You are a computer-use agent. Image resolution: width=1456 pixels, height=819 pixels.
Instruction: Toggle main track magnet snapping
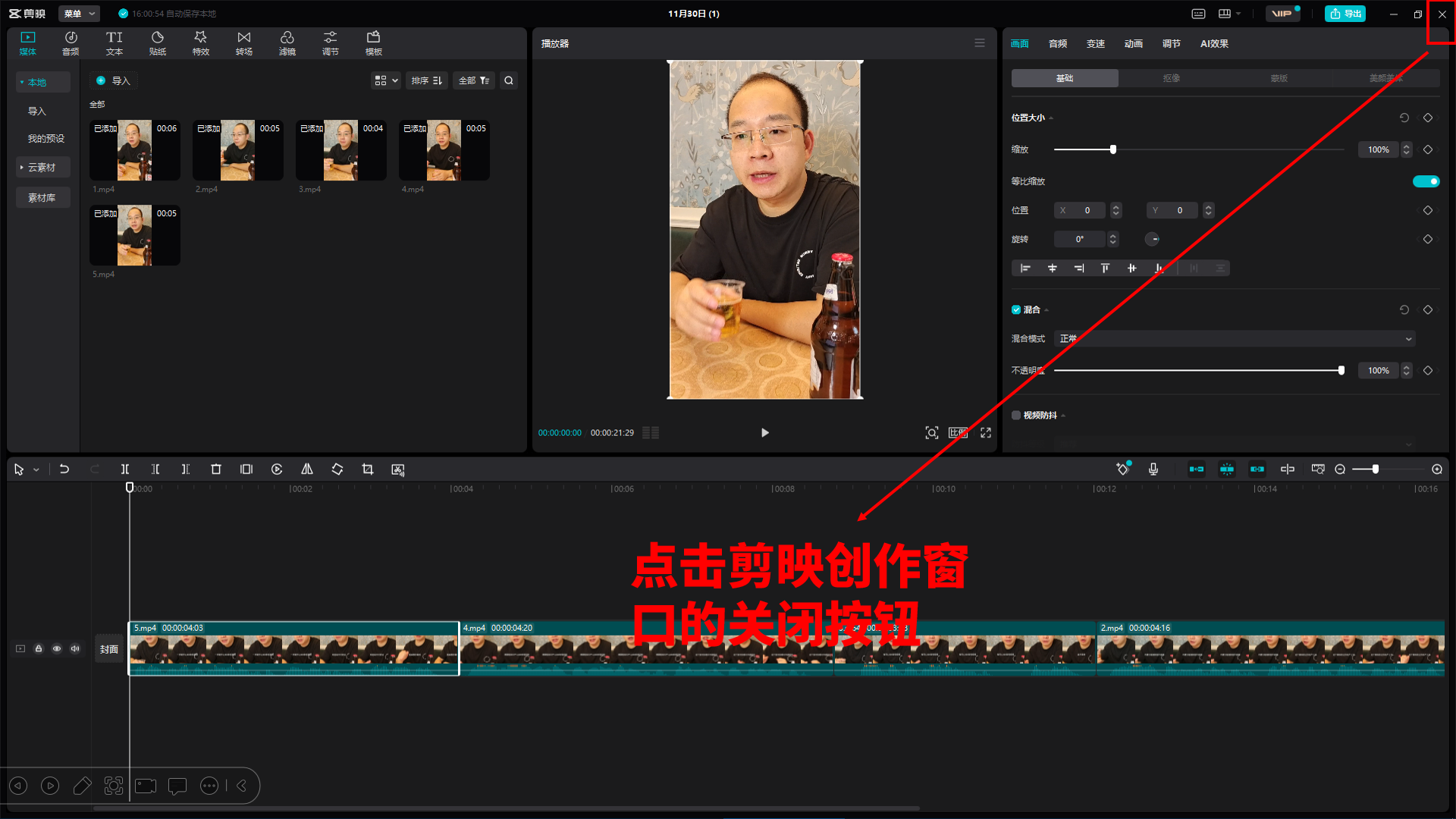[1197, 469]
